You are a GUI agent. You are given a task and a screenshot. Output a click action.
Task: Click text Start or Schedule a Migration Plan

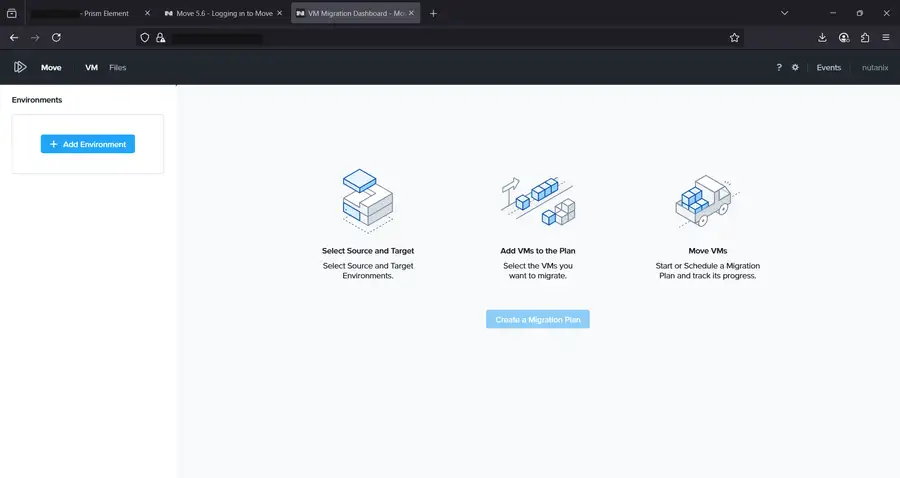click(708, 271)
